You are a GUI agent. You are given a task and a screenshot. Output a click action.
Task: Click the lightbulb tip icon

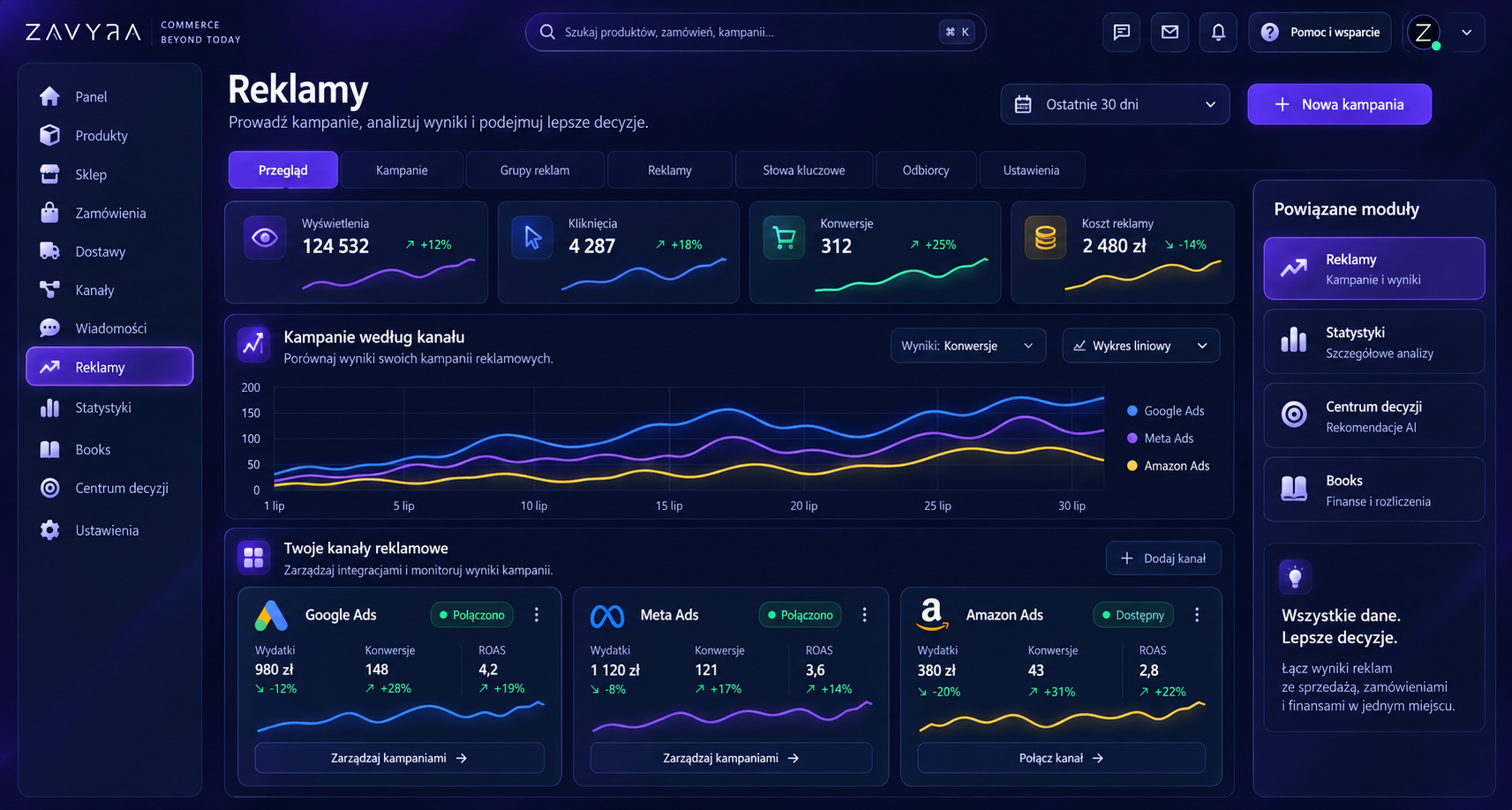[1295, 577]
